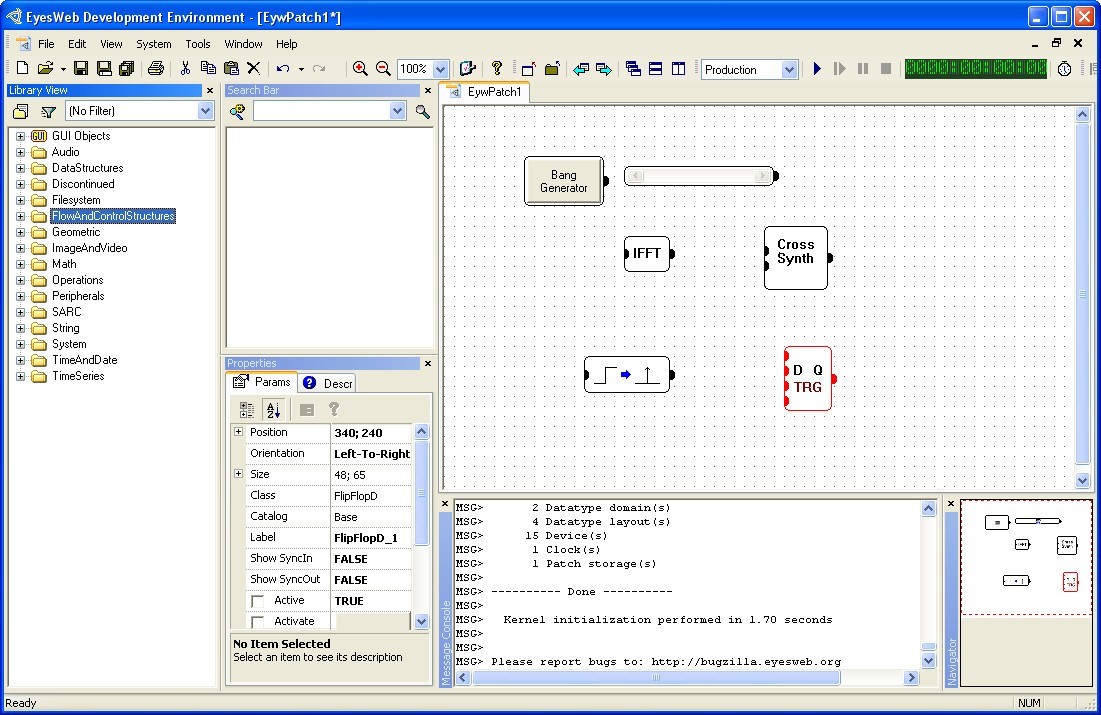
Task: Select the Bang Generator block on canvas
Action: coord(564,181)
